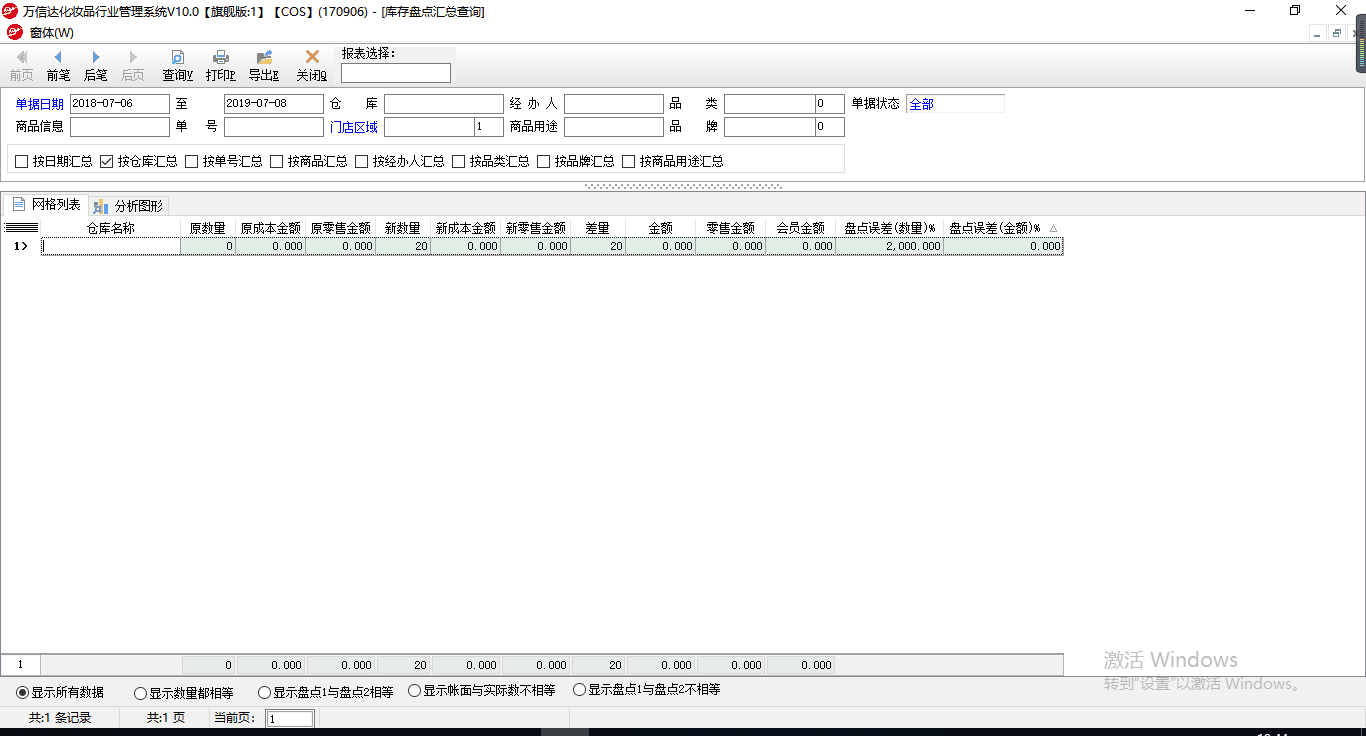Select 显示盘点1与盘点2相等 radio

pos(264,692)
